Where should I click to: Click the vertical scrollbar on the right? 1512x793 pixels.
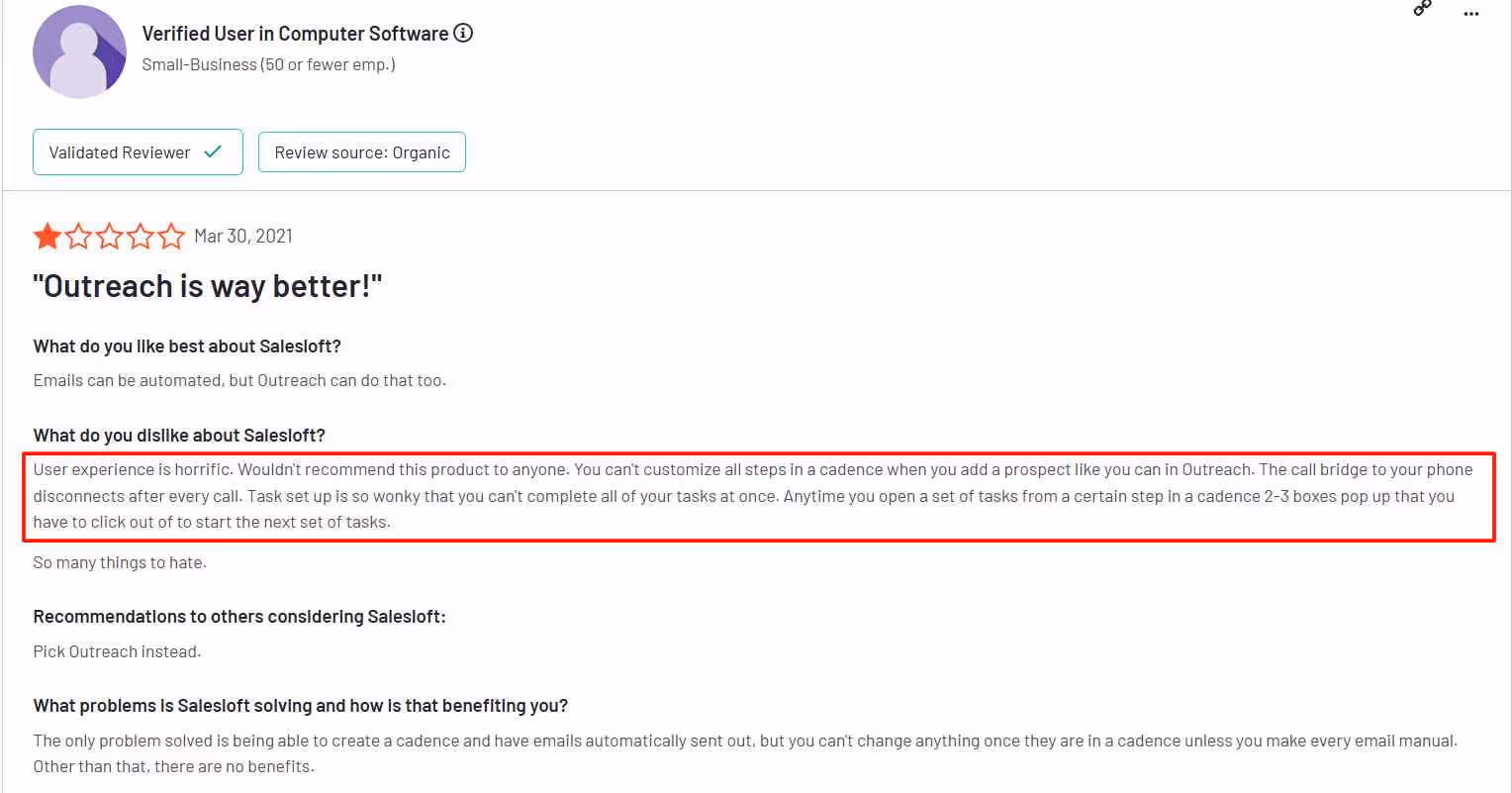click(x=1506, y=396)
